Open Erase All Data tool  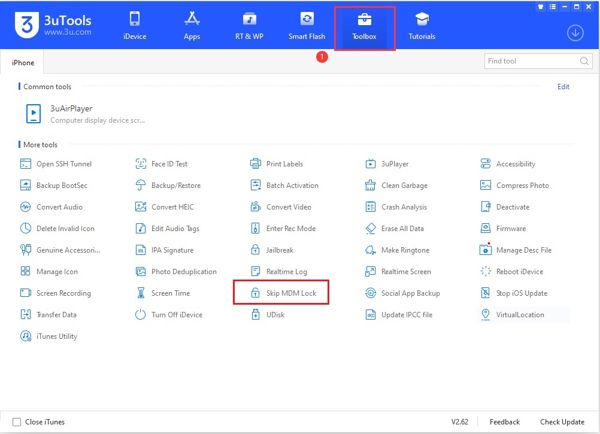coord(395,228)
